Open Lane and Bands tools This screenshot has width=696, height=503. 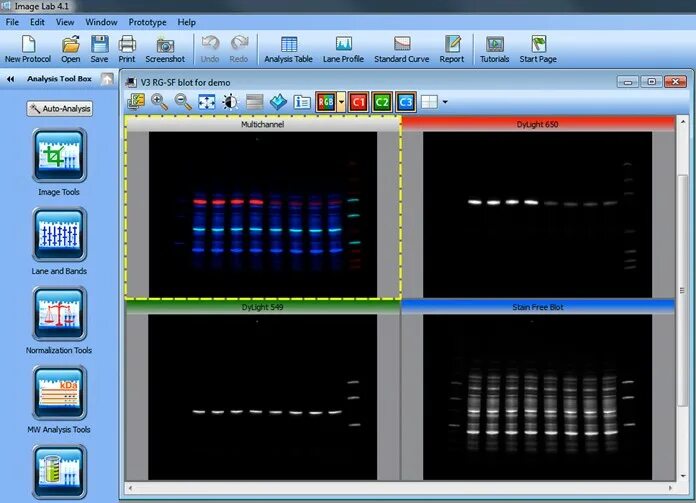pyautogui.click(x=59, y=234)
